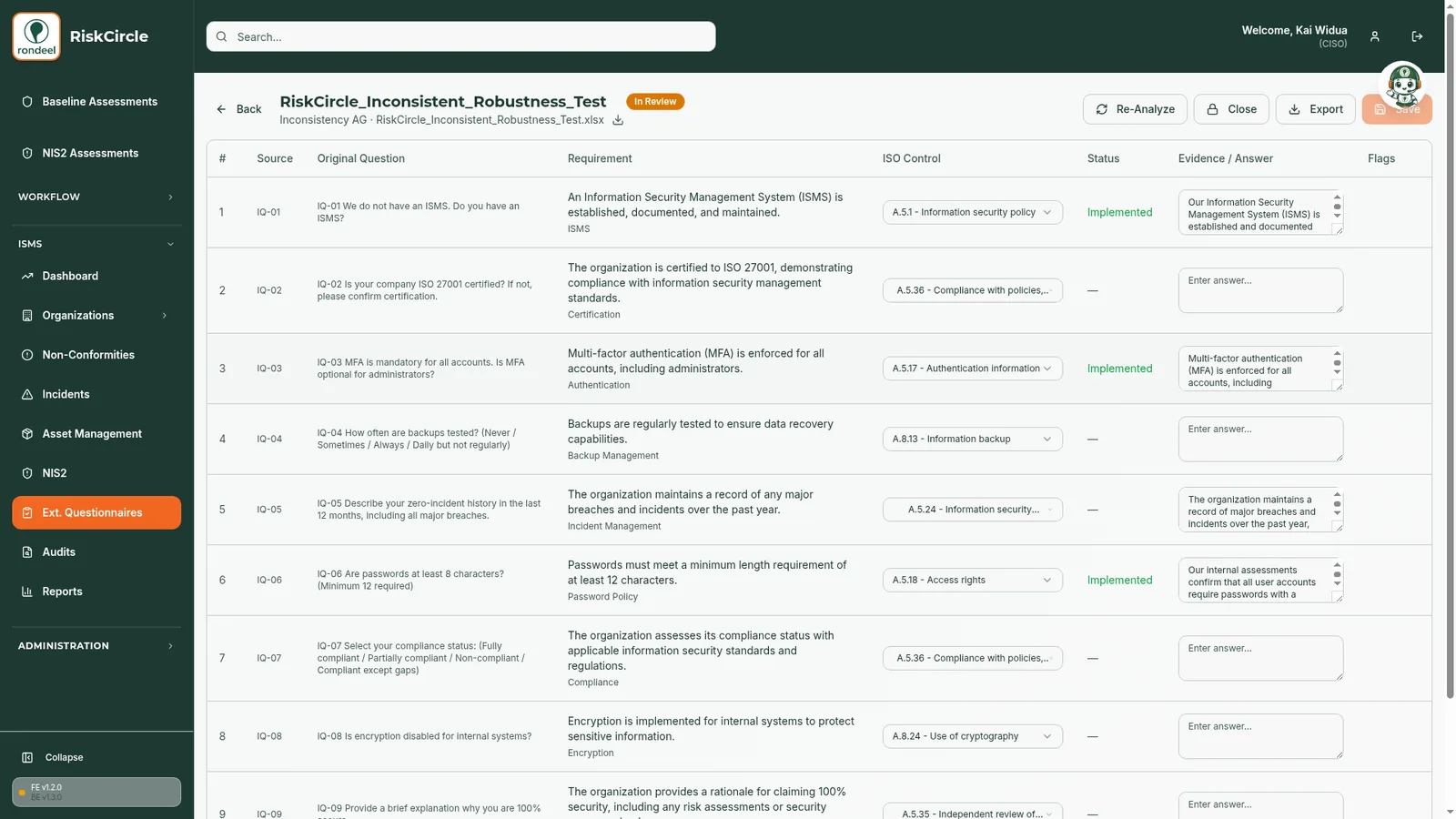Viewport: 1456px width, 819px height.
Task: Open the ISO Control dropdown in row 7, IQ-07
Action: click(972, 658)
